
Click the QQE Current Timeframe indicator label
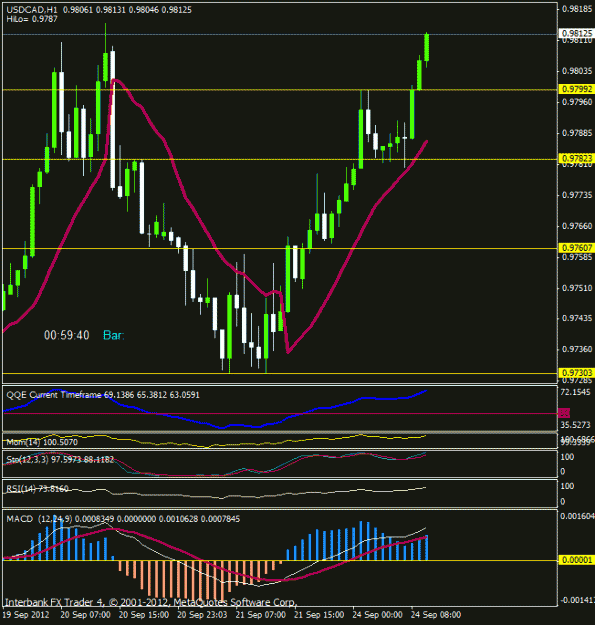click(103, 395)
